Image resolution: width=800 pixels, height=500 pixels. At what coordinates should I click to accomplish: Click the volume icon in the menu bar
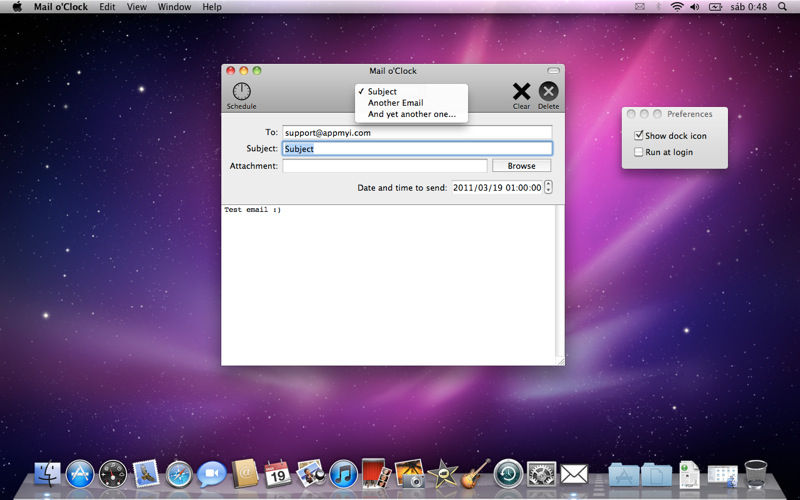tap(694, 7)
